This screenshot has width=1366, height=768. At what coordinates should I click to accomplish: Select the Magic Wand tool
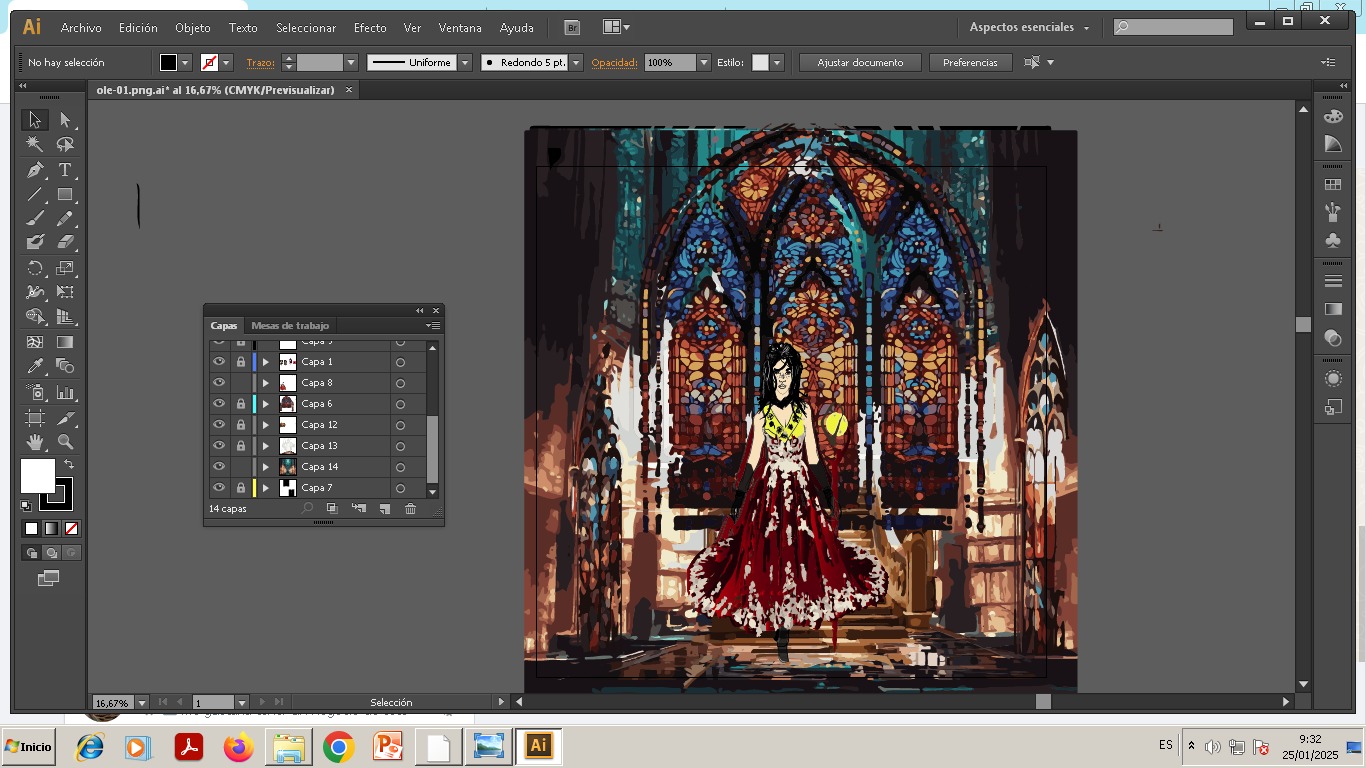[34, 145]
